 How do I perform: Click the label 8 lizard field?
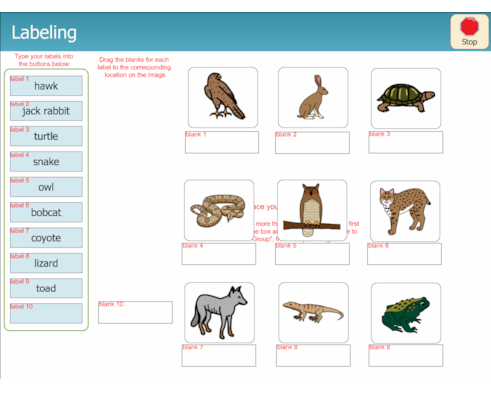[x=46, y=263]
